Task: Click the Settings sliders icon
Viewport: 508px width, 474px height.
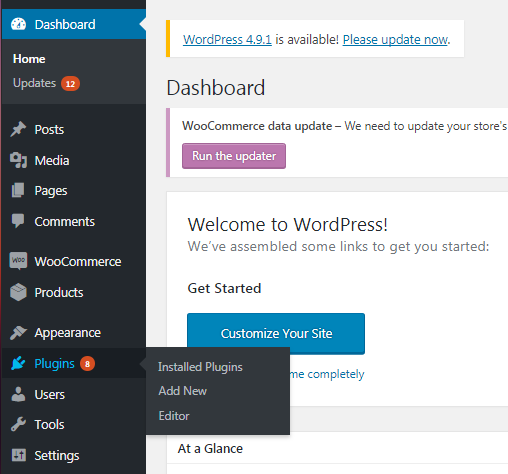Action: click(18, 455)
